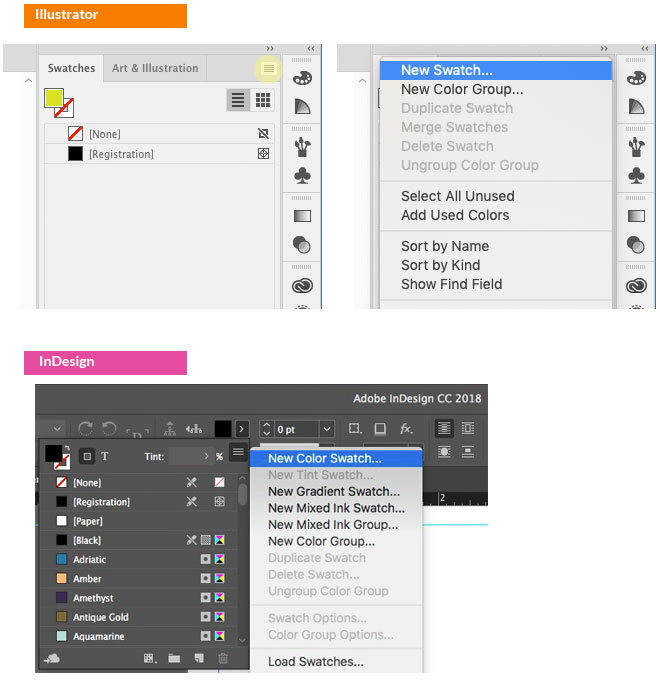The image size is (660, 700).
Task: Choose New Swatch... from Illustrator menu
Action: (x=496, y=70)
